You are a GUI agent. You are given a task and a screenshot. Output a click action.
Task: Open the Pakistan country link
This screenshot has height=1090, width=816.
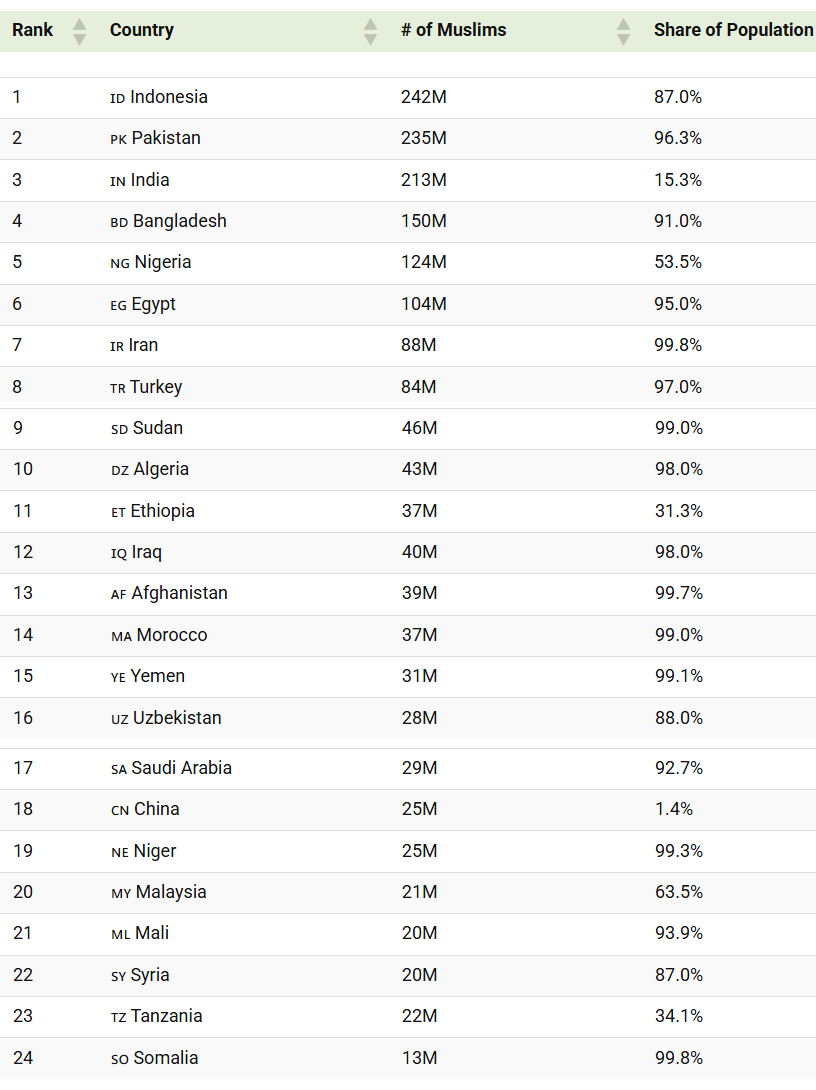coord(166,138)
